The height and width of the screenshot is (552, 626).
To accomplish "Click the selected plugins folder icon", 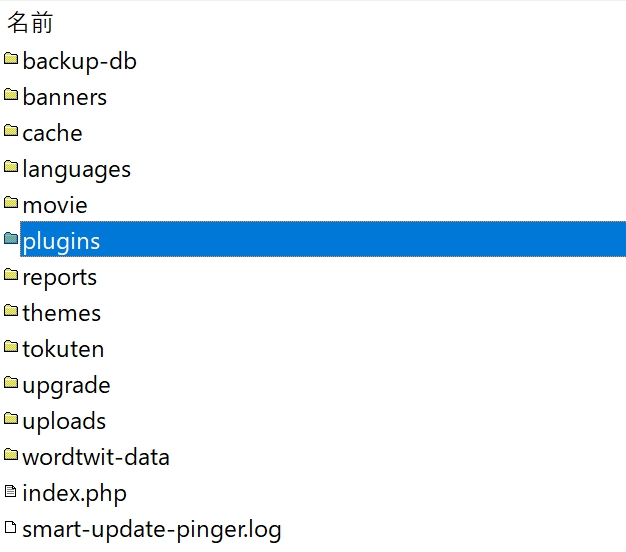I will [x=11, y=238].
